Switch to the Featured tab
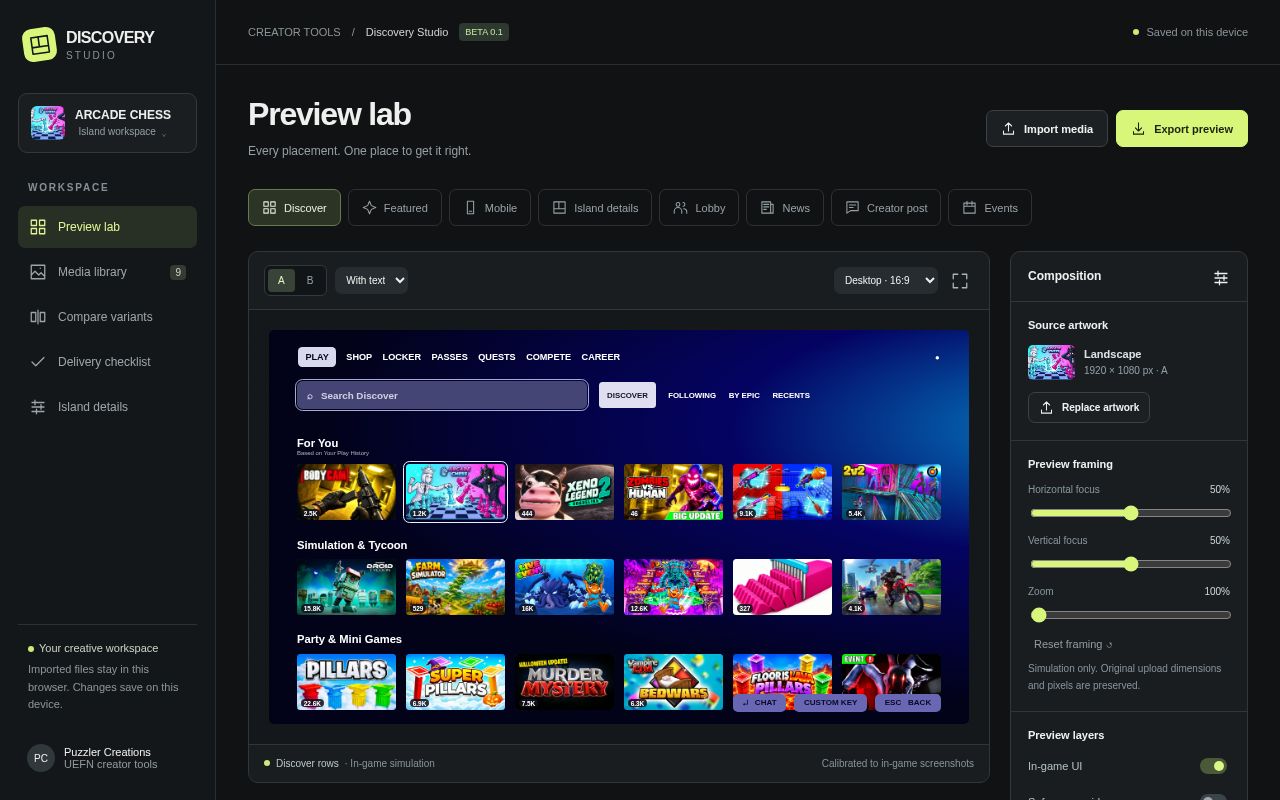The width and height of the screenshot is (1280, 800). [x=395, y=208]
